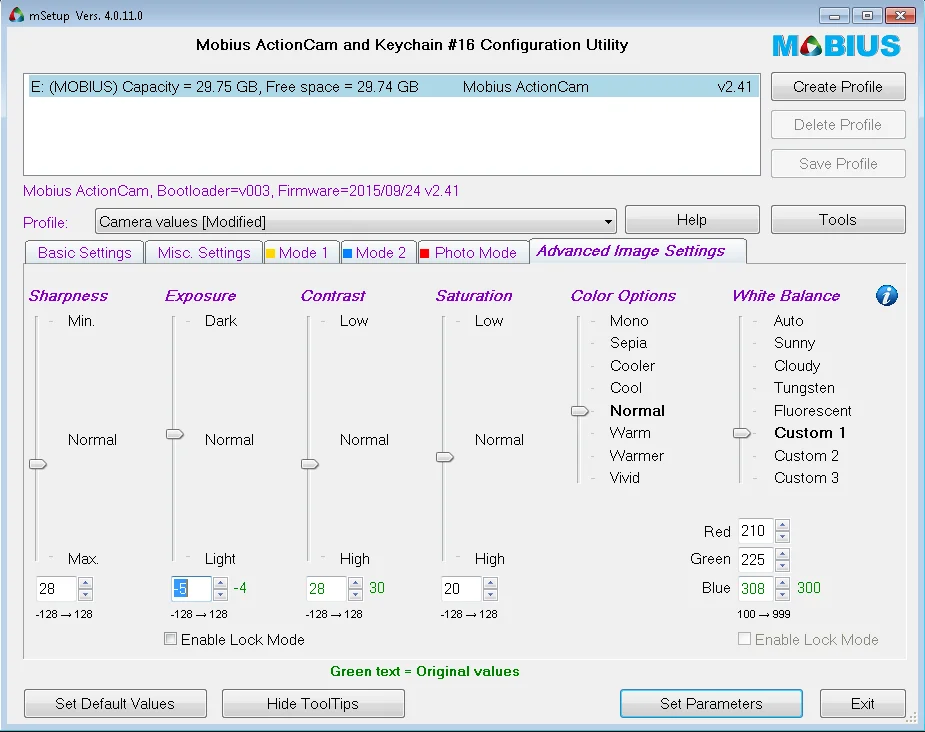
Task: Decrease Exposure value with down arrow
Action: [220, 594]
